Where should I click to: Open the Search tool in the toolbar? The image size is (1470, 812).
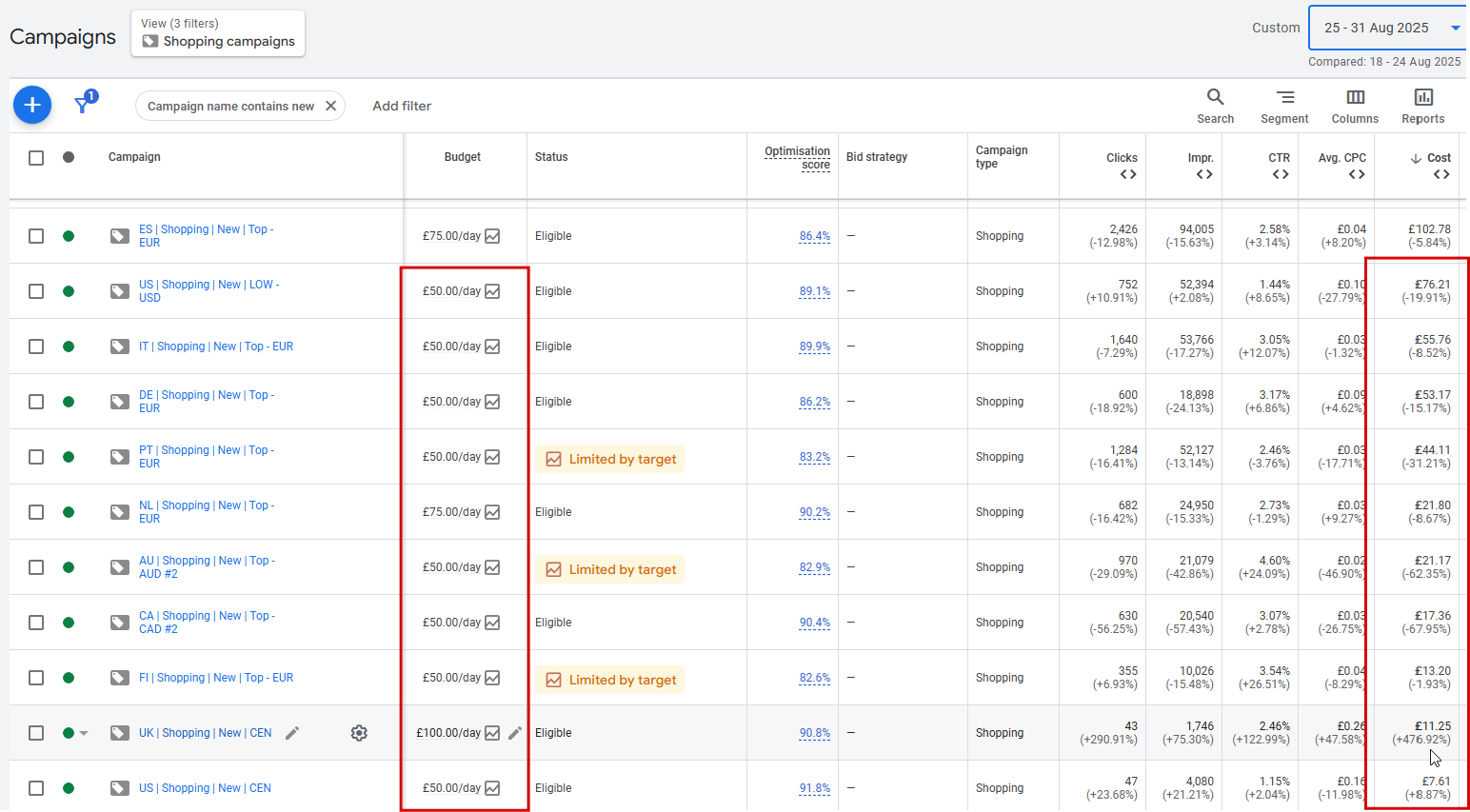tap(1215, 106)
